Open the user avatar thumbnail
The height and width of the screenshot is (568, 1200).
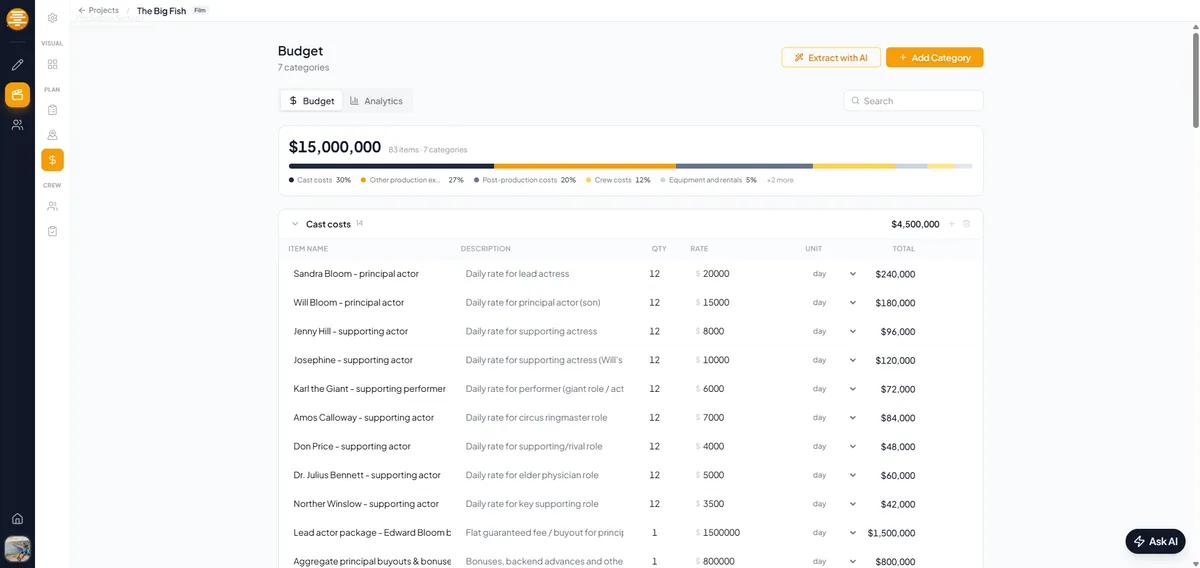(17, 549)
